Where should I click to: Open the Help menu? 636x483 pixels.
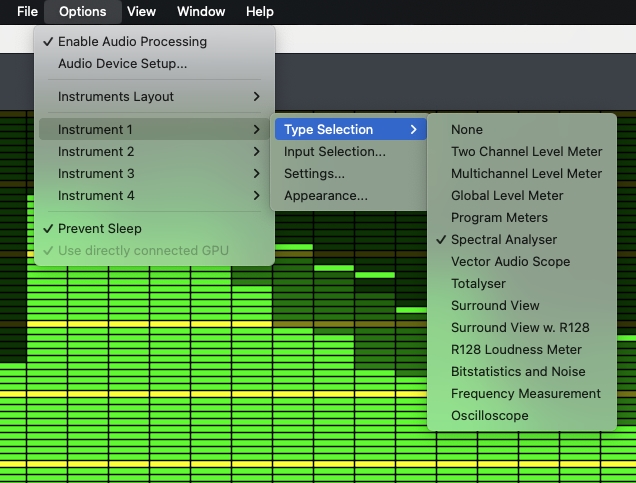[x=260, y=11]
